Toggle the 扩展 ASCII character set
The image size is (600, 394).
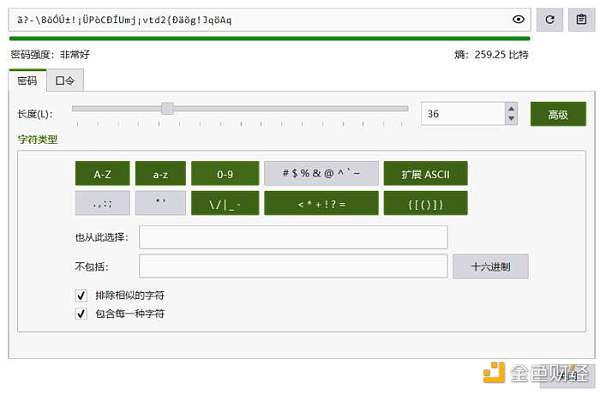tap(426, 174)
